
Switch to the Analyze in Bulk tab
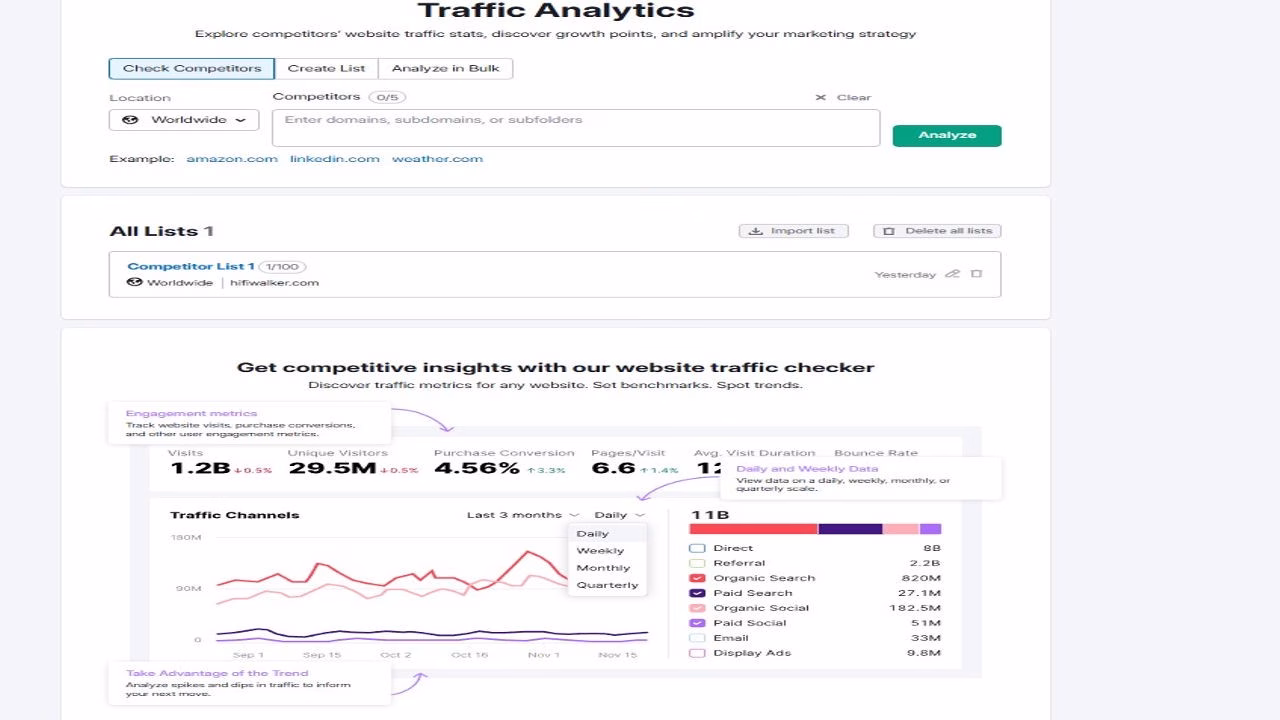[446, 68]
